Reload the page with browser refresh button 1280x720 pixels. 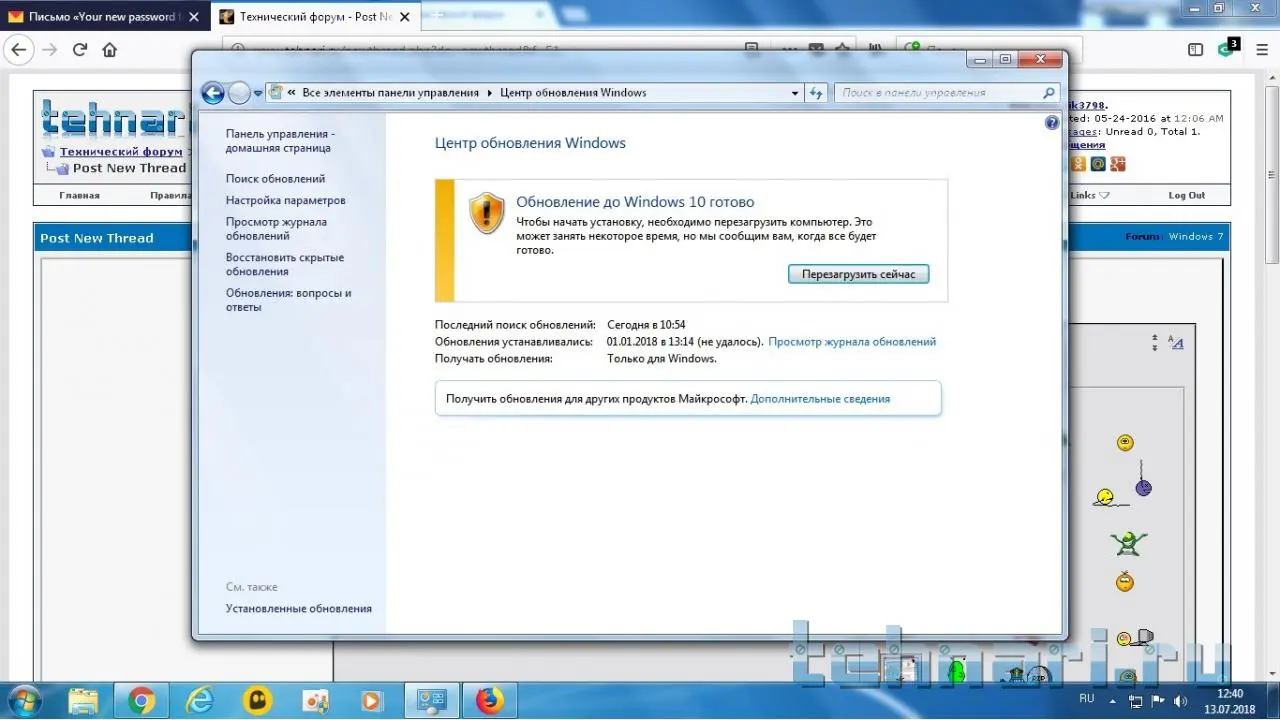80,50
